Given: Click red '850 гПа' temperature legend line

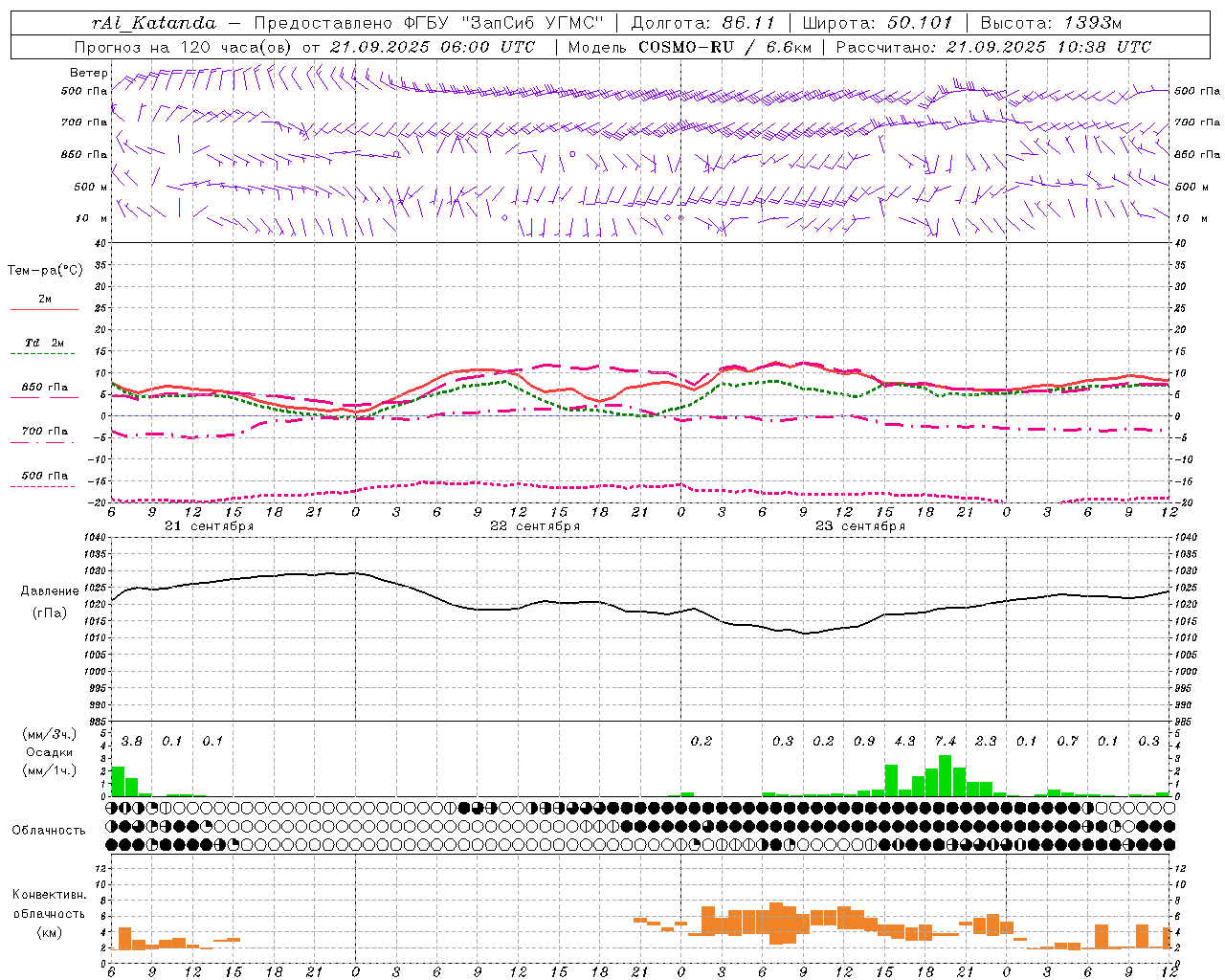Looking at the screenshot, I should (44, 398).
